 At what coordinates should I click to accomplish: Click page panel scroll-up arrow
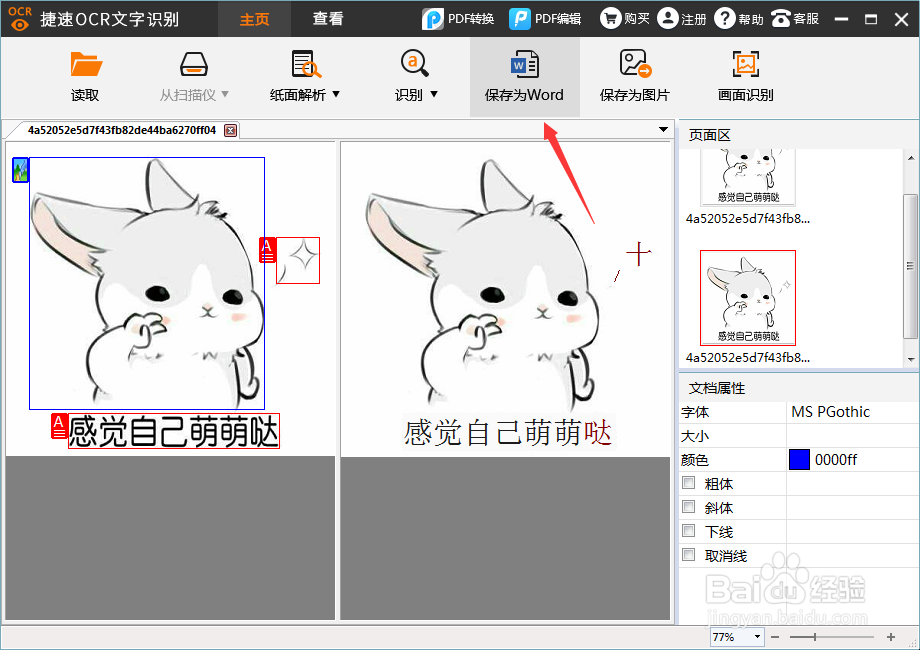911,158
